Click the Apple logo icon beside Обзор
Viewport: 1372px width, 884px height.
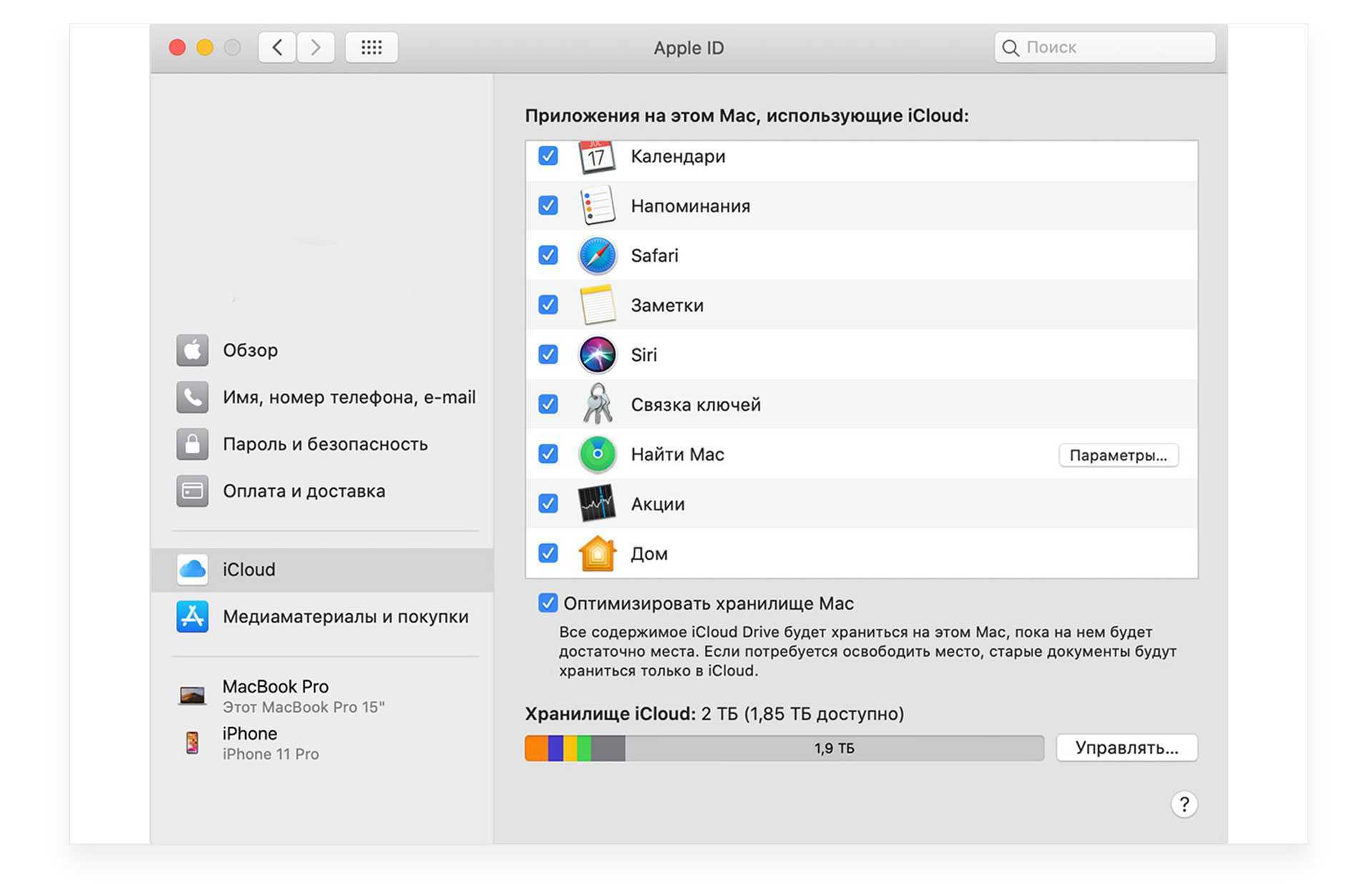[x=192, y=350]
